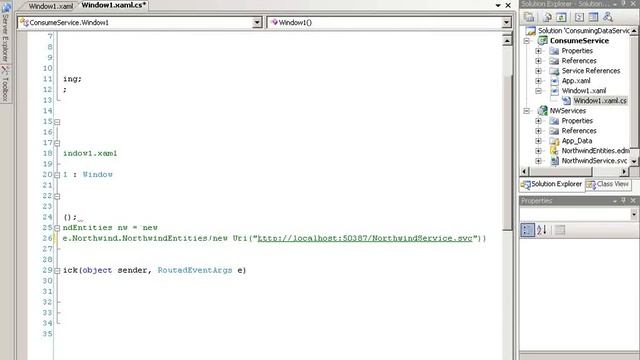Open the Properties panel object dropdown
640x360 pixels.
coord(633,214)
